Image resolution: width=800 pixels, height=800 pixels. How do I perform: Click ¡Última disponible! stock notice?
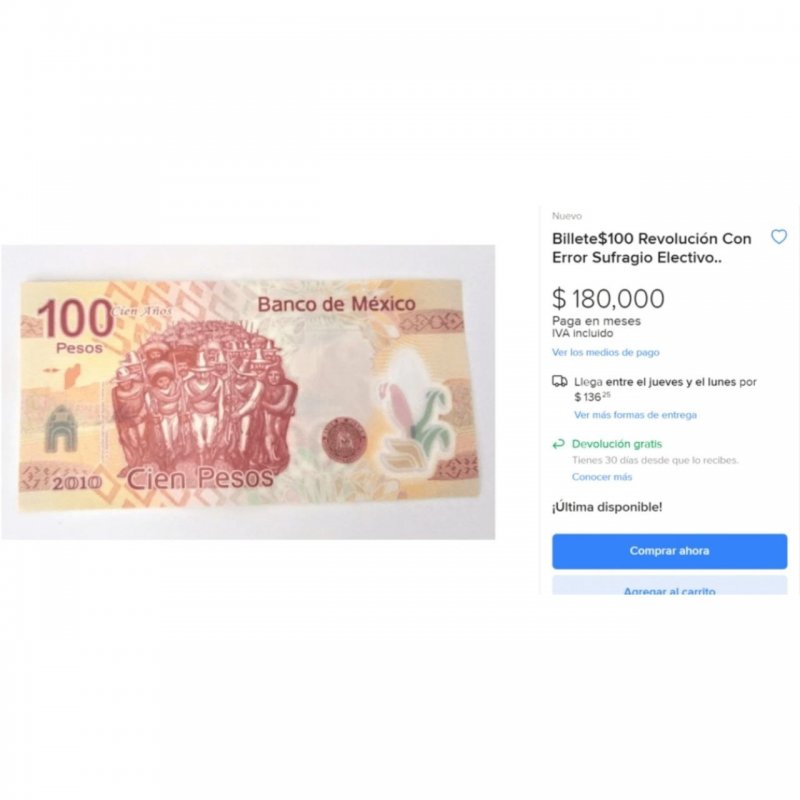[x=607, y=507]
